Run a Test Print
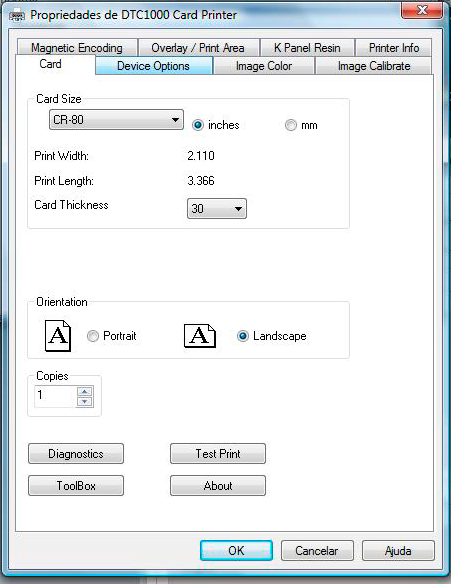This screenshot has height=584, width=451. tap(218, 454)
